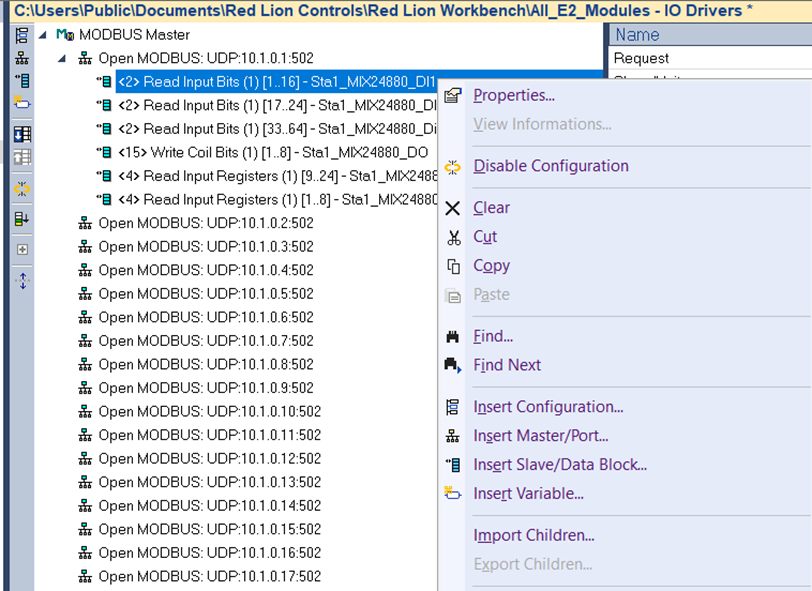
Task: Select Open MODBUS: UDP:10.1.0.3:502 port
Action: click(x=206, y=247)
